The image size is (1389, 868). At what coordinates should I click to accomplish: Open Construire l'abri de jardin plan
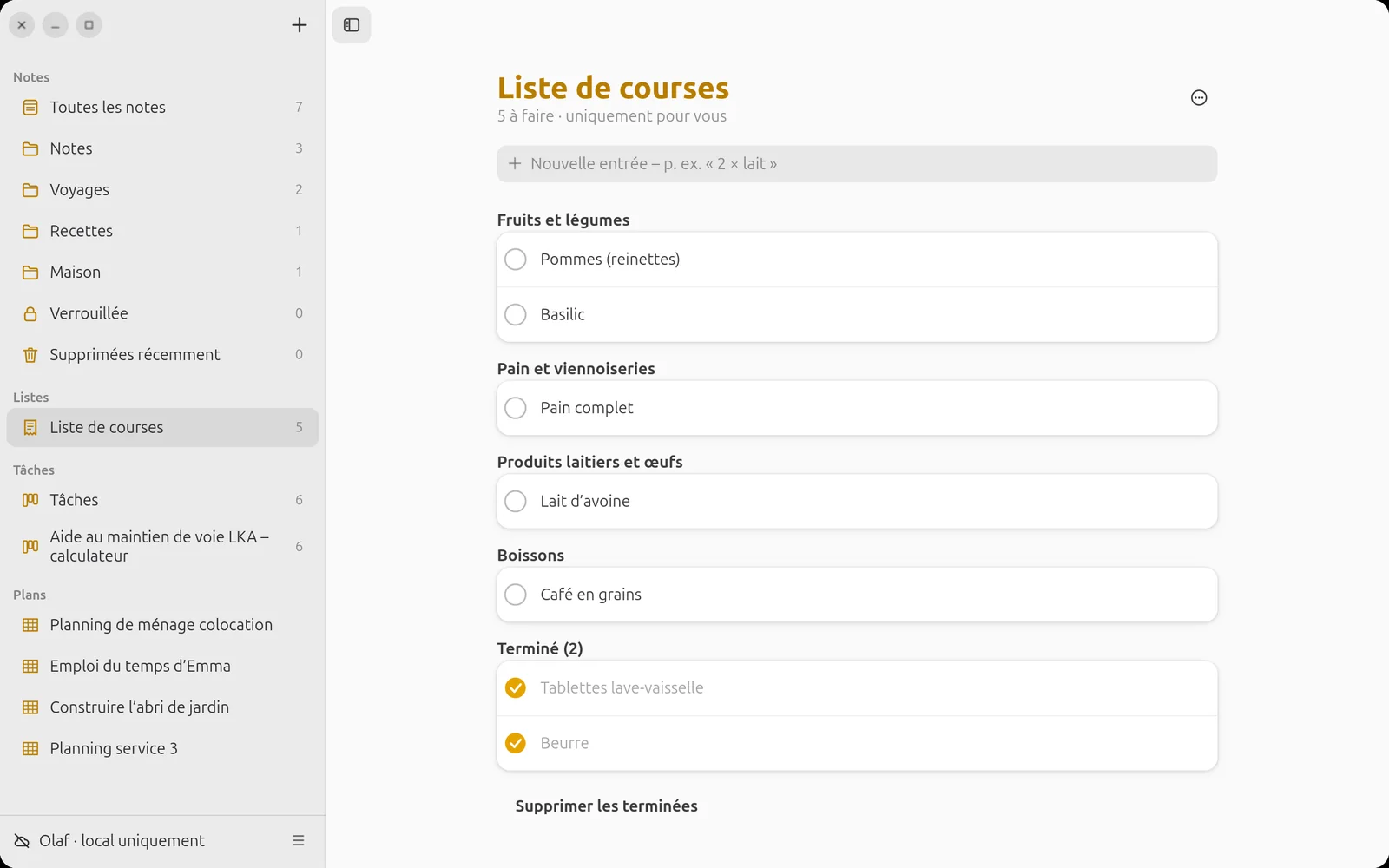point(162,707)
